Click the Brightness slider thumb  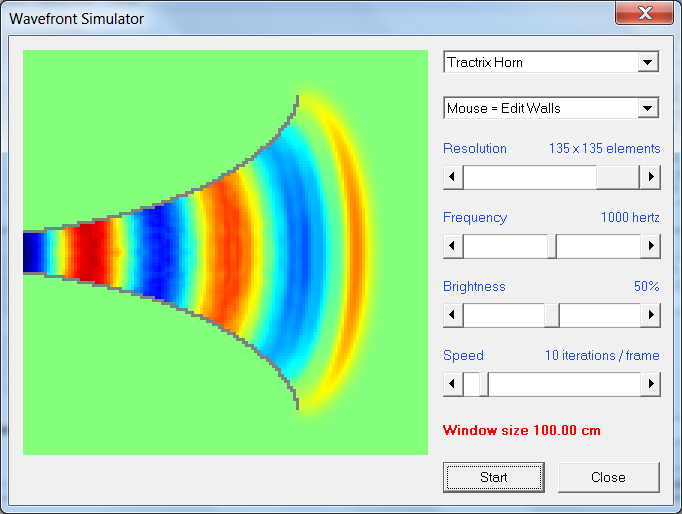coord(552,315)
